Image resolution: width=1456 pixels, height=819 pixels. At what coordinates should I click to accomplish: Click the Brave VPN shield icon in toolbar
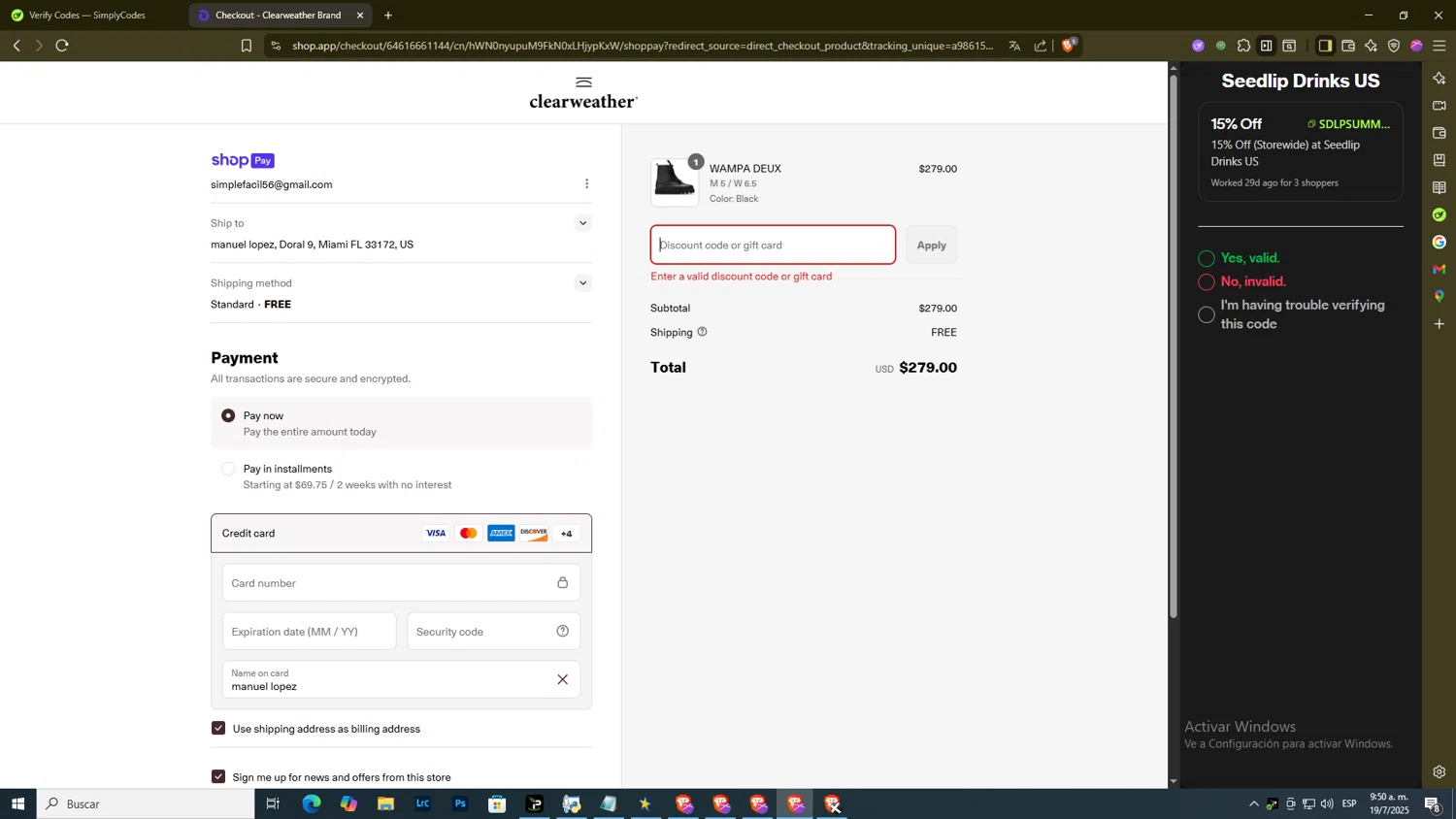(x=1394, y=46)
